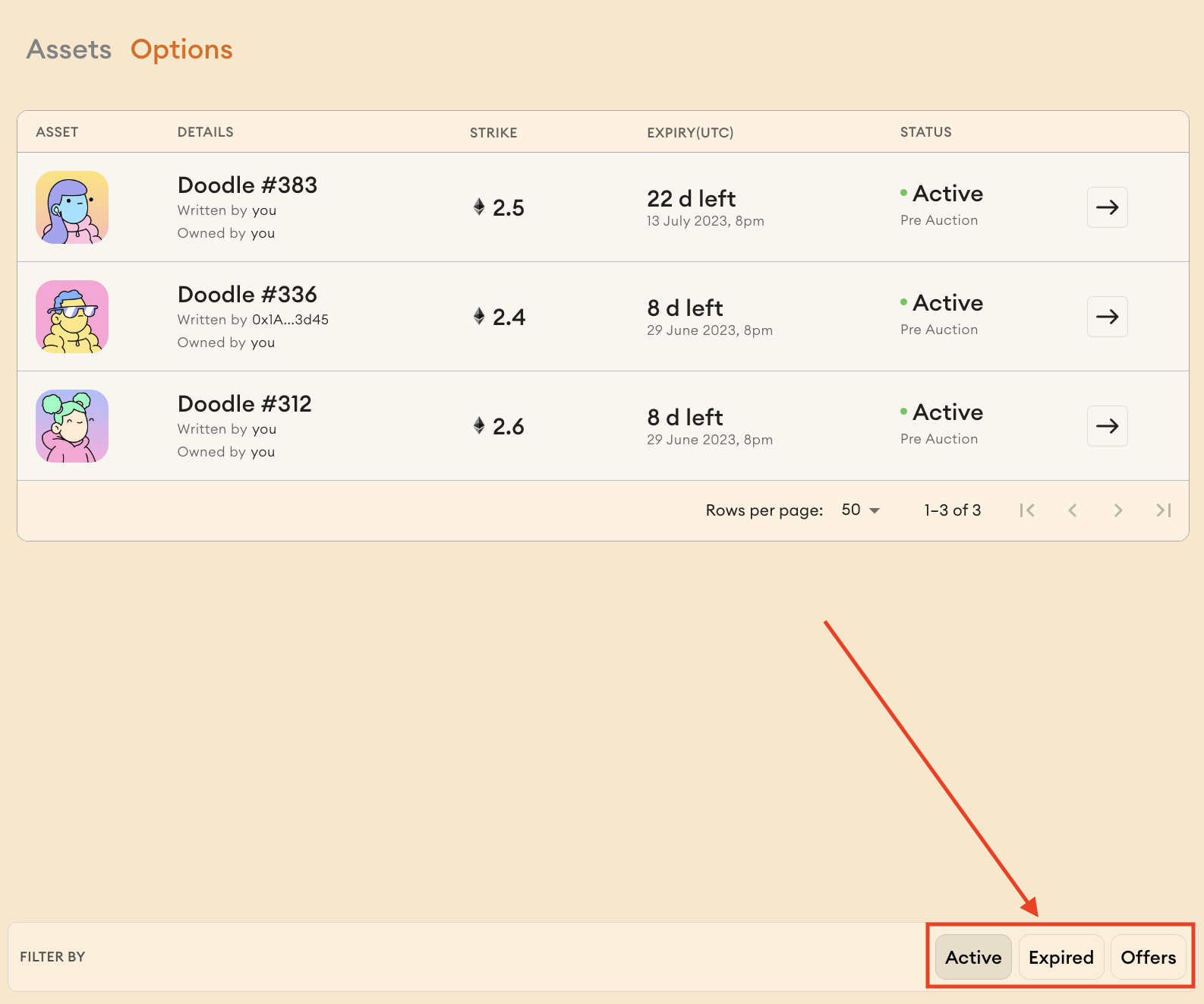Click the EXPIRY(UTC) column header
Image resolution: width=1204 pixels, height=1004 pixels.
click(690, 133)
